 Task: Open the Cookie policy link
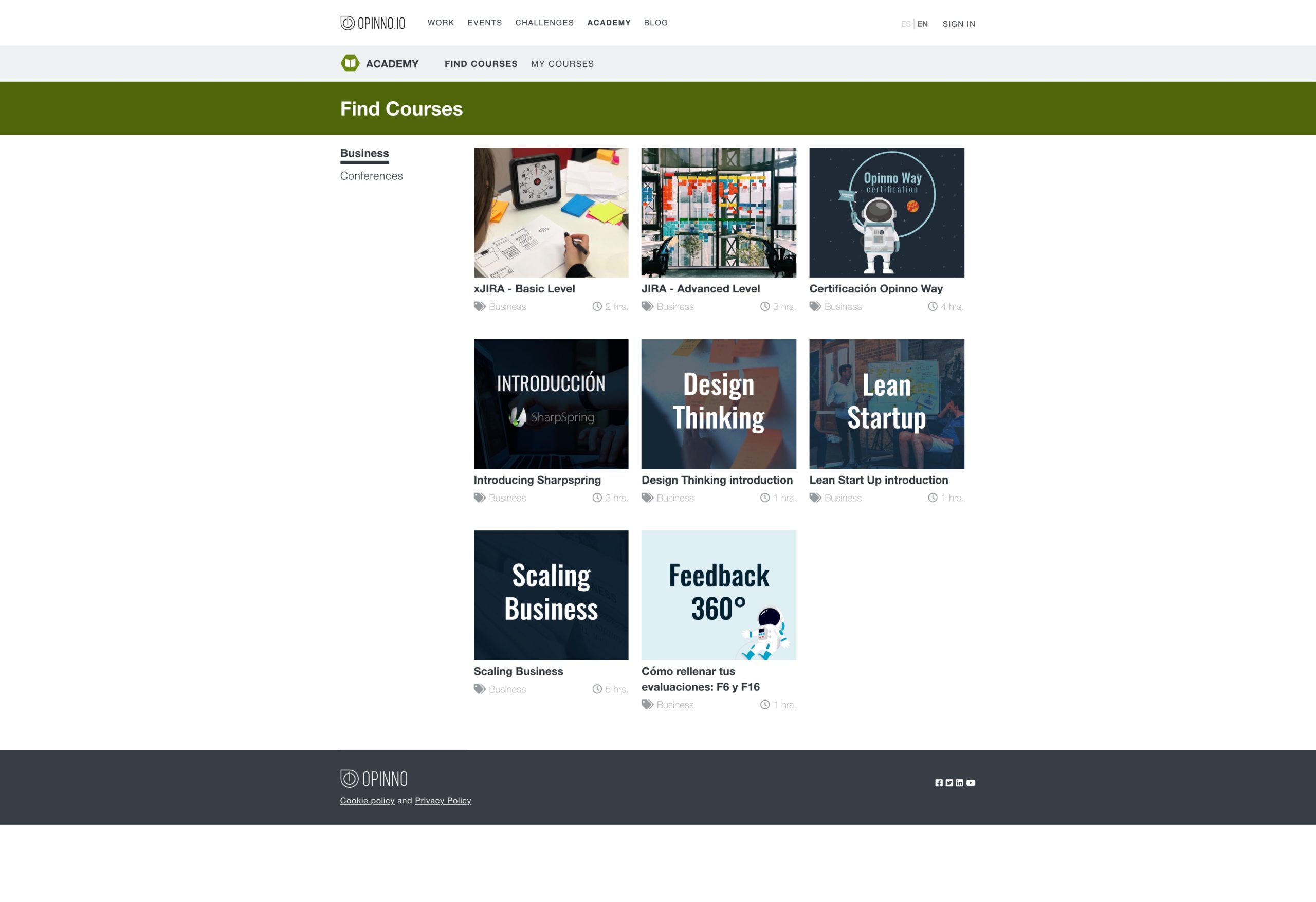[x=367, y=800]
